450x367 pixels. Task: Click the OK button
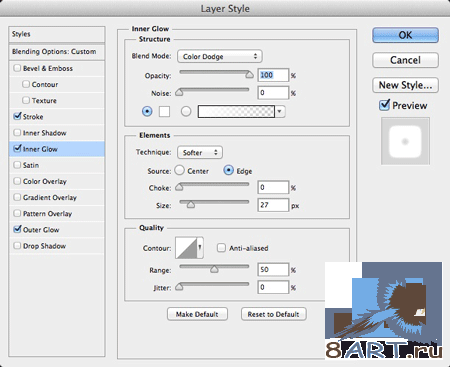(x=405, y=35)
